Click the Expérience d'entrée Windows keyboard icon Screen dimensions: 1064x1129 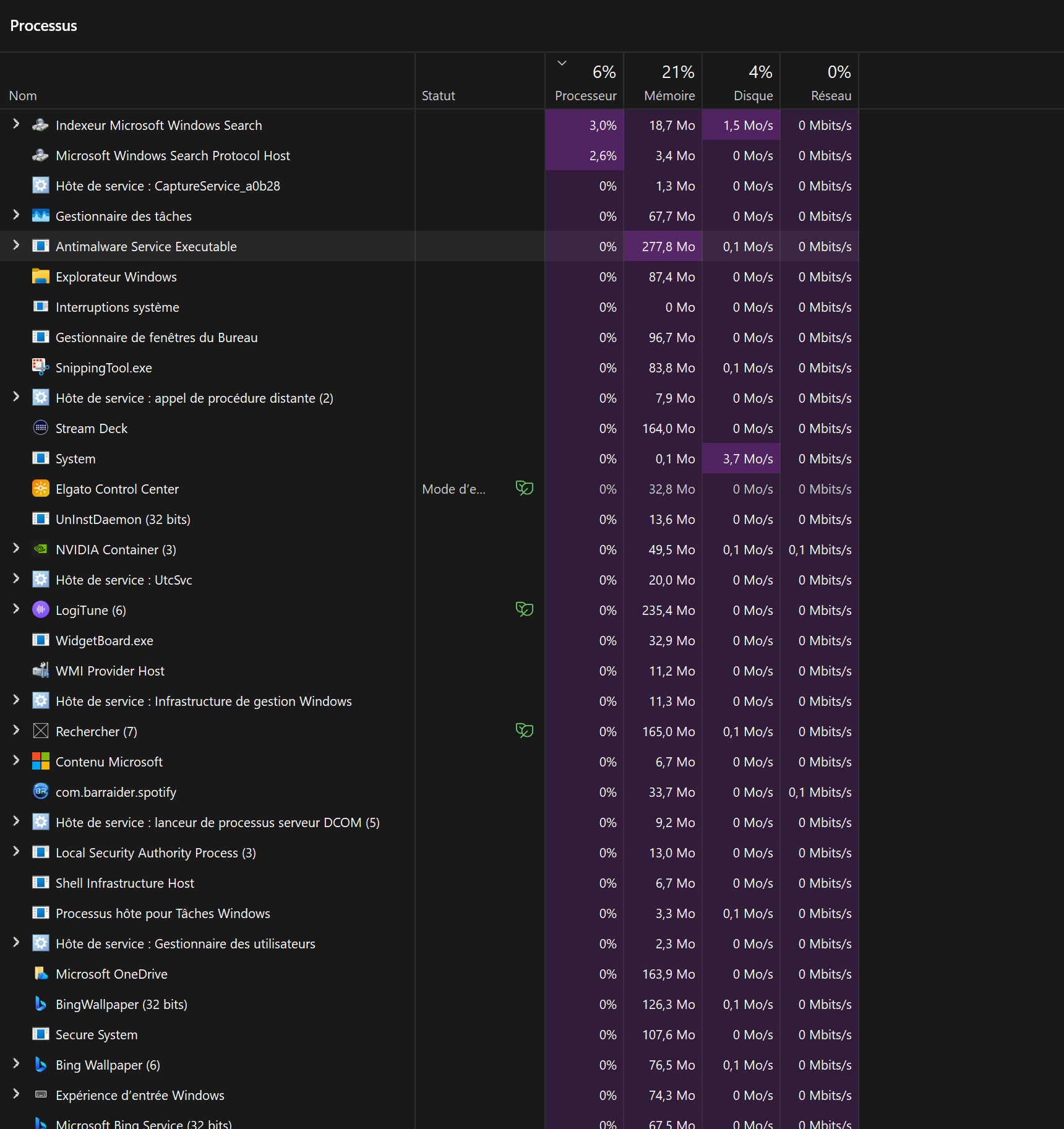click(41, 1095)
